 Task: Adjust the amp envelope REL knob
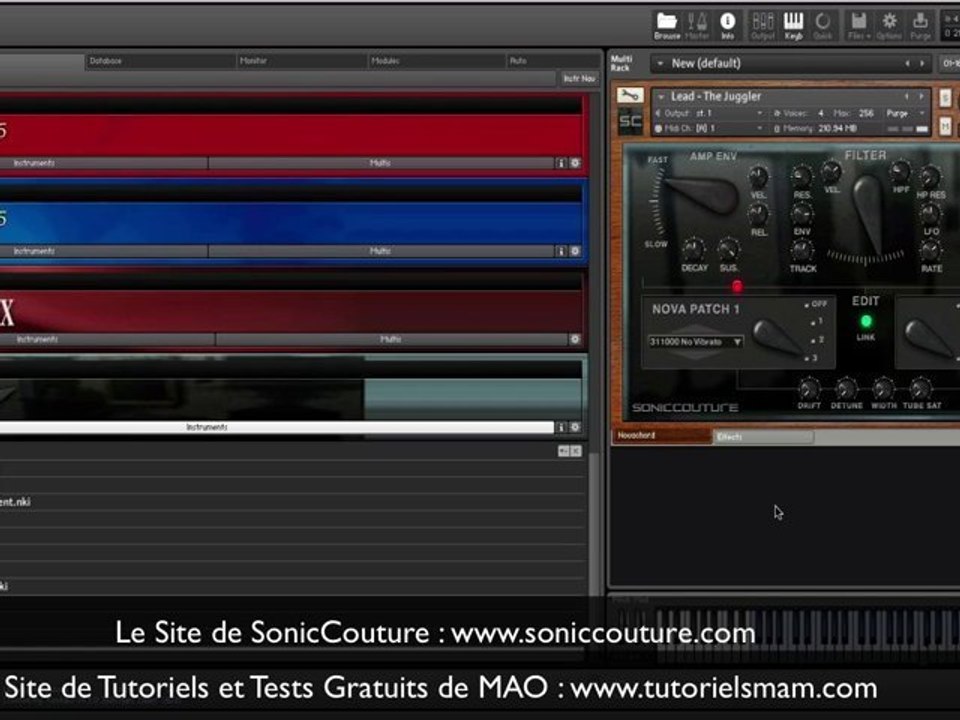[758, 214]
